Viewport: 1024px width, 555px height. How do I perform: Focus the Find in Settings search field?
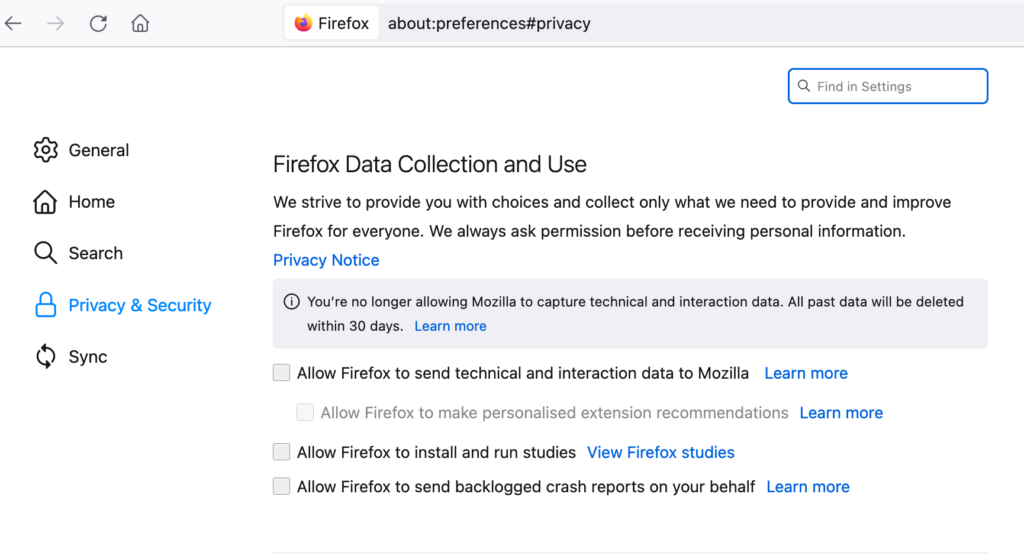click(x=888, y=86)
